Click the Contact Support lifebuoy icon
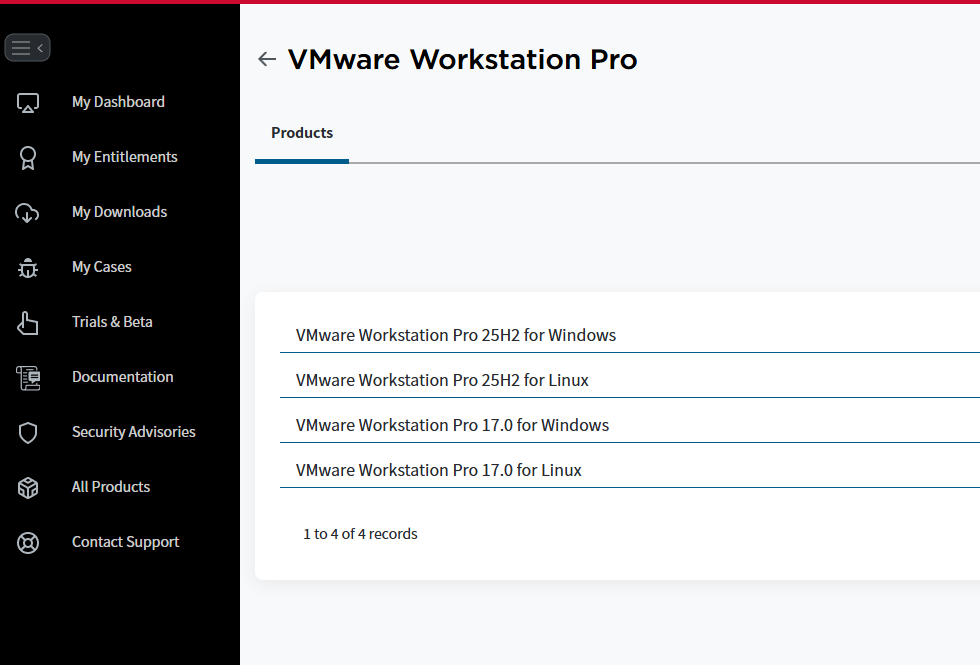 tap(28, 542)
